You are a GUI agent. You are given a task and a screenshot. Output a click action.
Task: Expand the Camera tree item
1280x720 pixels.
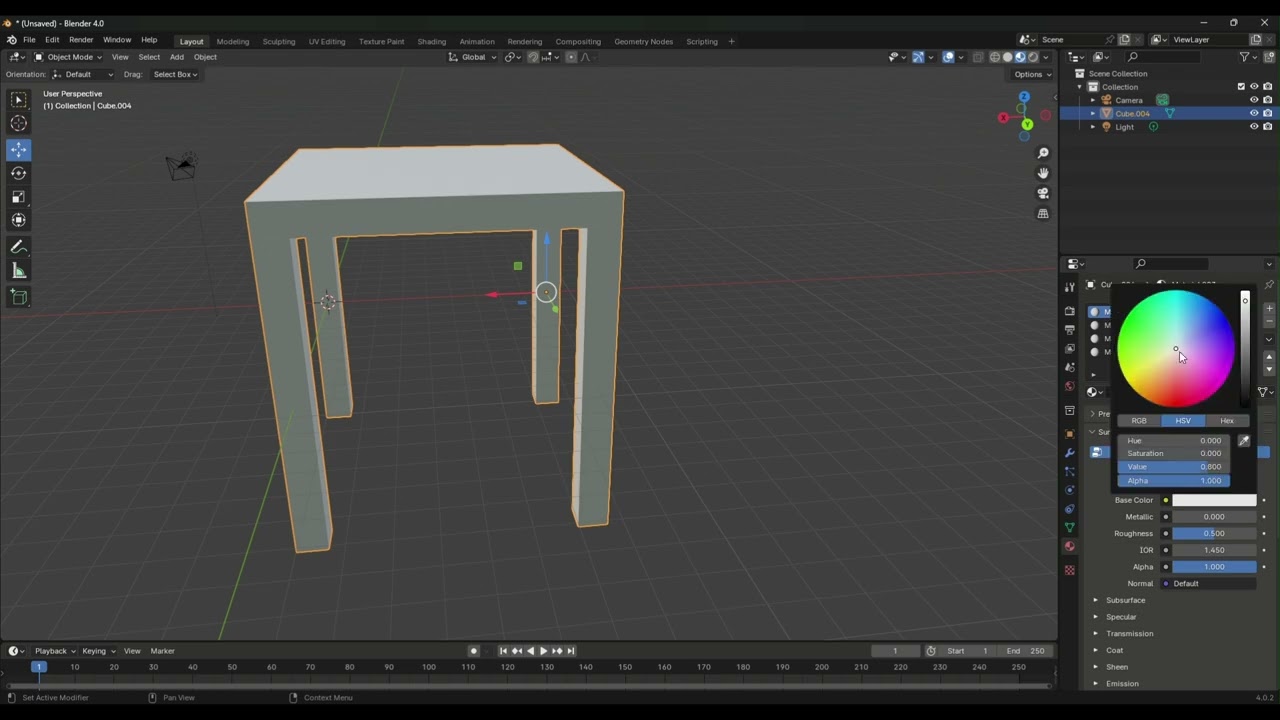[1092, 100]
